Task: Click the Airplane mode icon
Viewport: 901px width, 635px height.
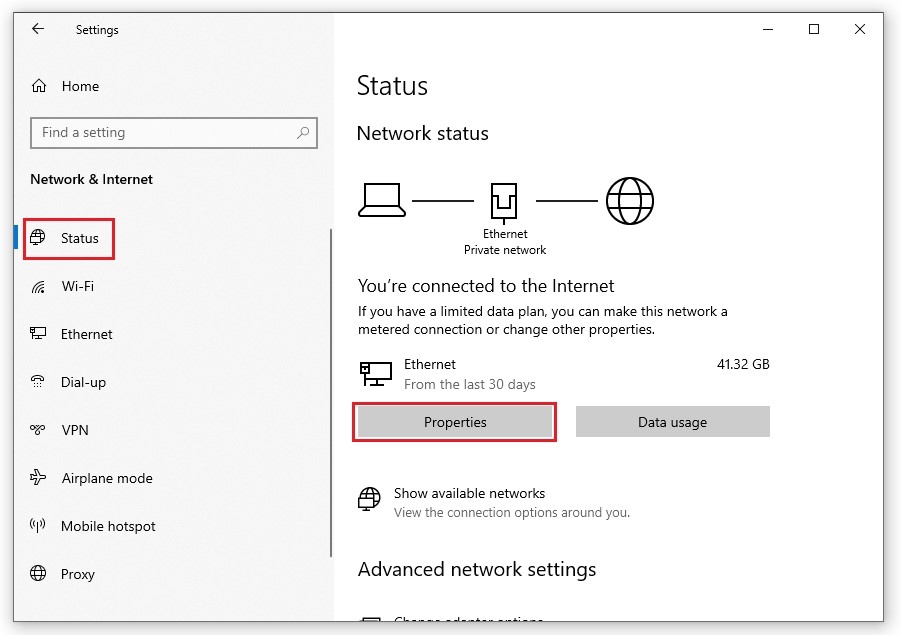Action: [39, 478]
